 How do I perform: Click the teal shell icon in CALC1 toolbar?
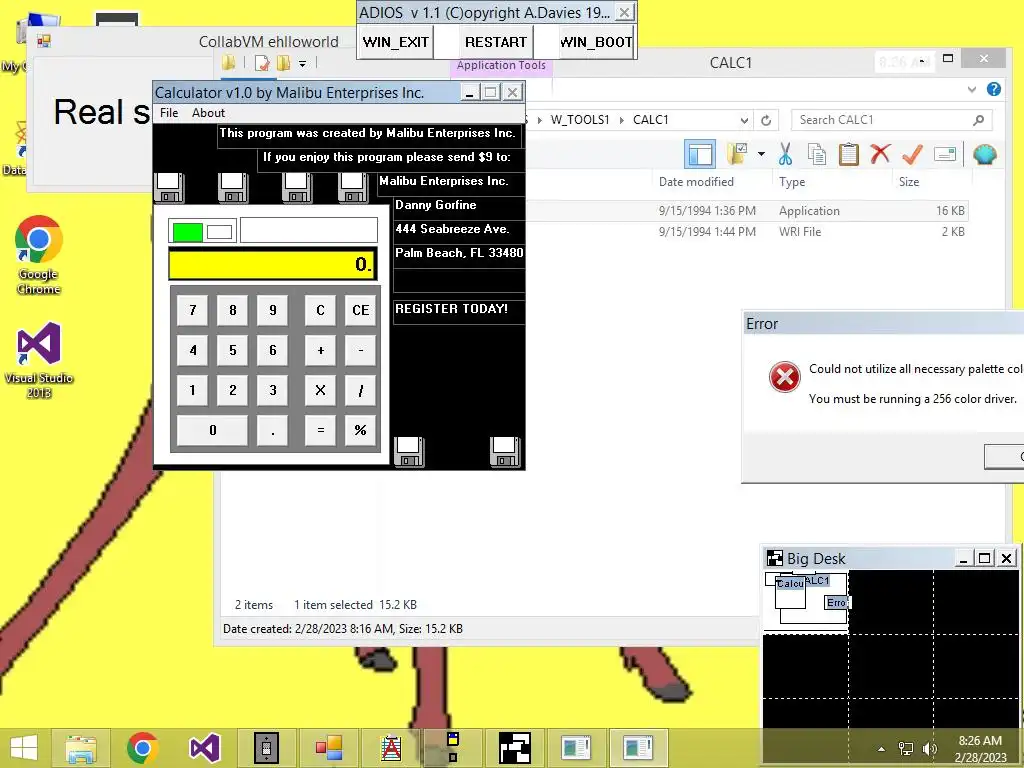(984, 155)
